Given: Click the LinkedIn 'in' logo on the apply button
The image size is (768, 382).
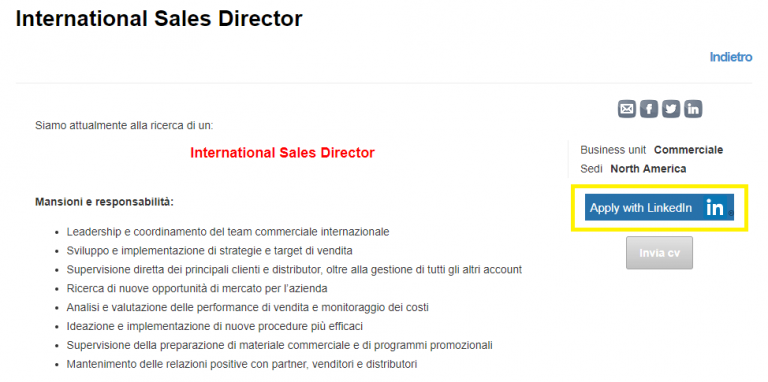Looking at the screenshot, I should [715, 208].
